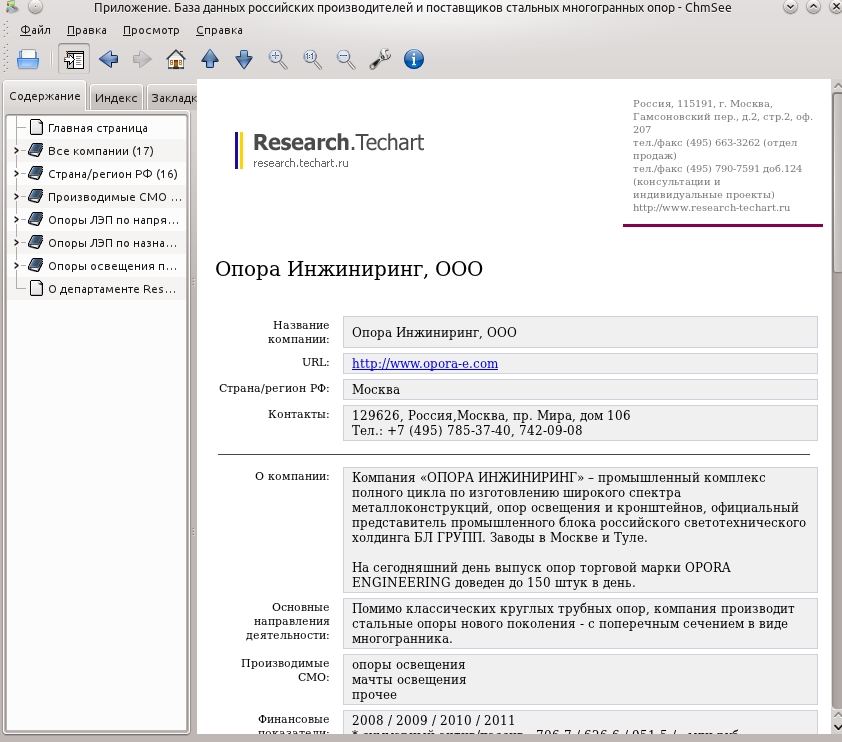This screenshot has height=742, width=842.
Task: Click the scrollbar down arrow at bottom right
Action: coord(837,728)
